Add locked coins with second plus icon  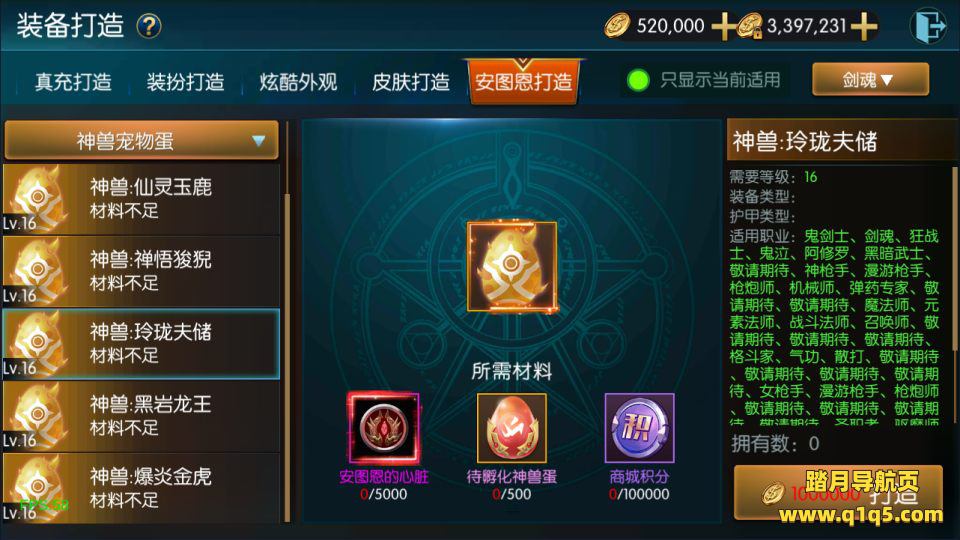pyautogui.click(x=864, y=26)
